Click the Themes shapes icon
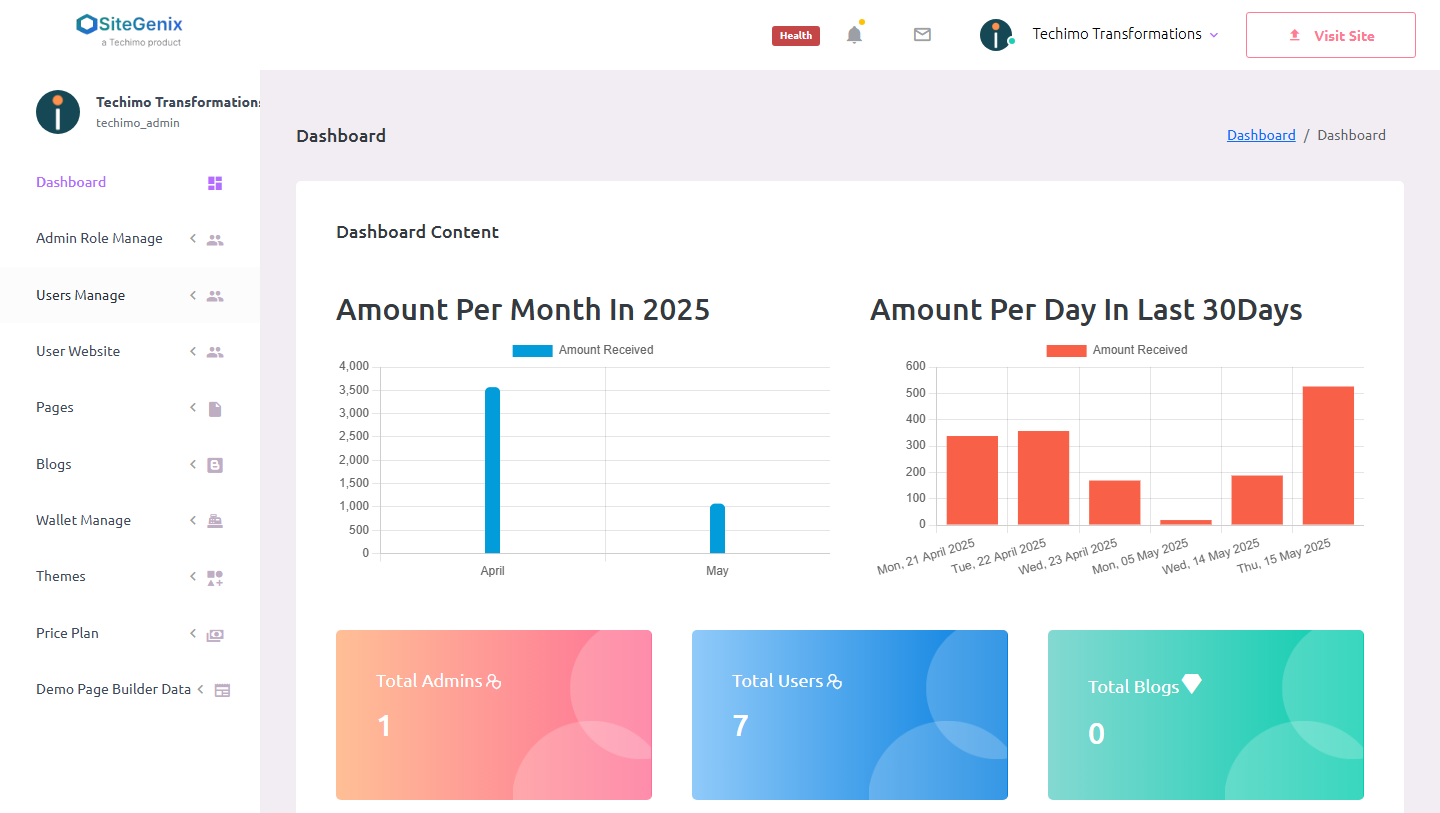1440x813 pixels. (x=215, y=577)
